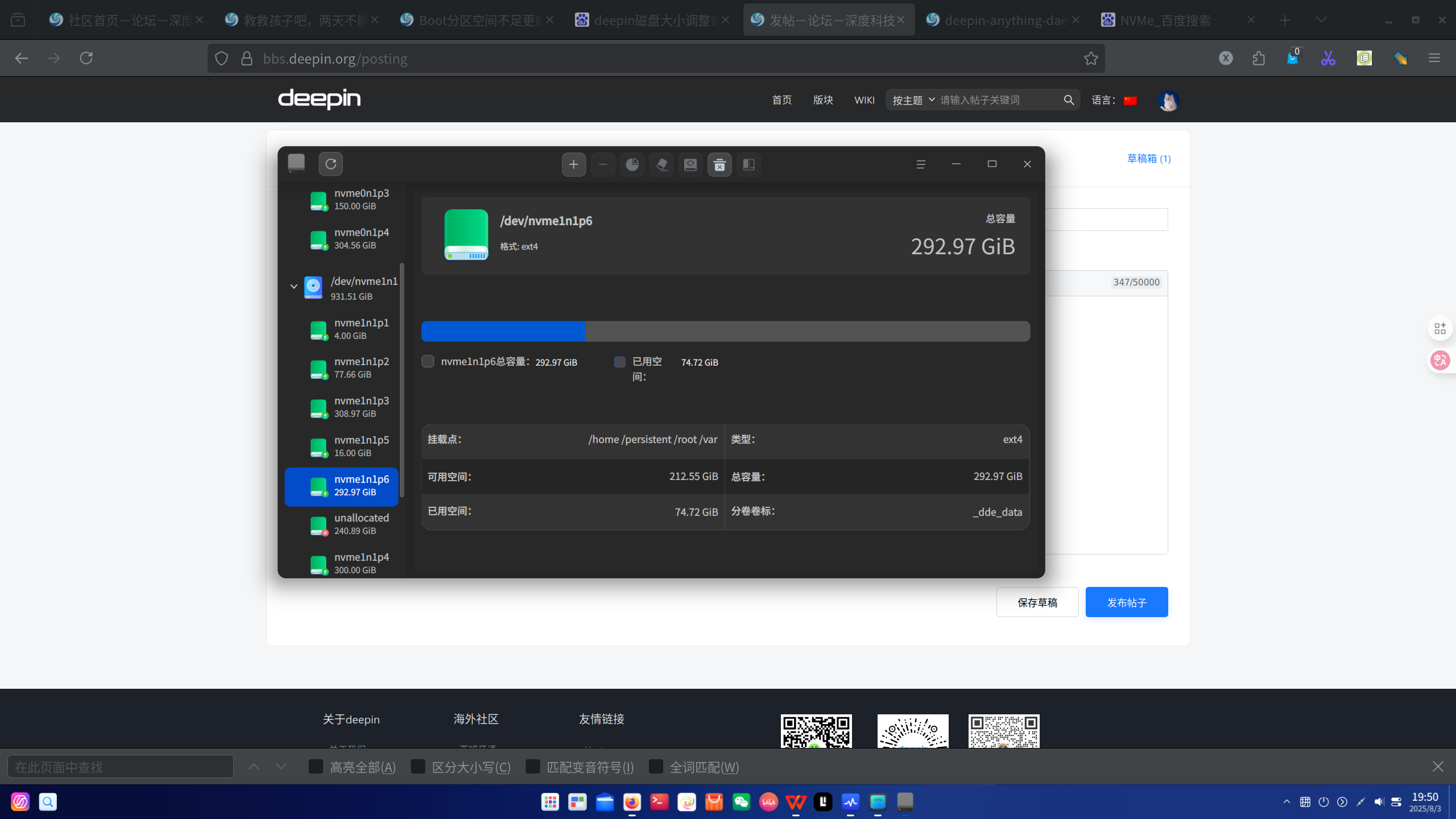Select the unallocated 240.89 GiB partition

point(341,524)
